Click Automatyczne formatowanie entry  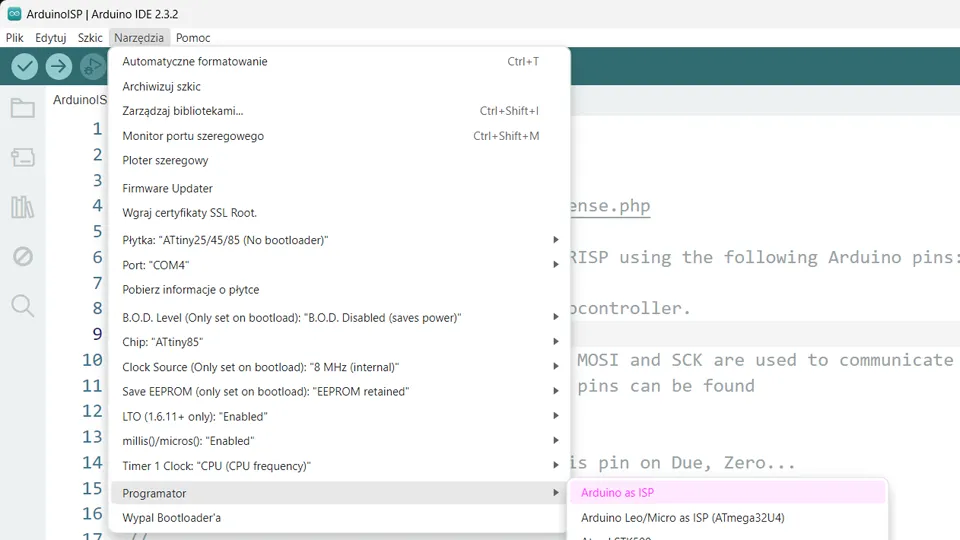pos(195,61)
